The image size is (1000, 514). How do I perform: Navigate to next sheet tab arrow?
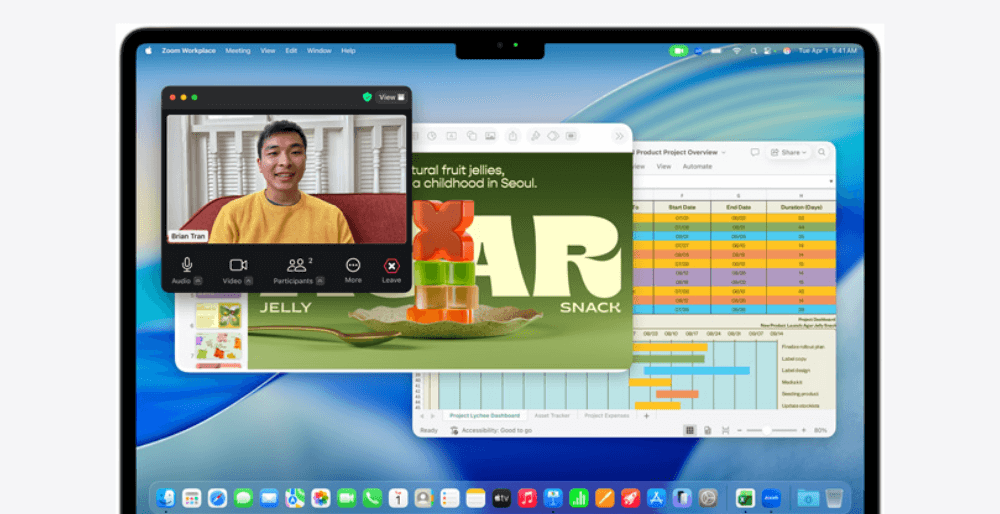[433, 416]
